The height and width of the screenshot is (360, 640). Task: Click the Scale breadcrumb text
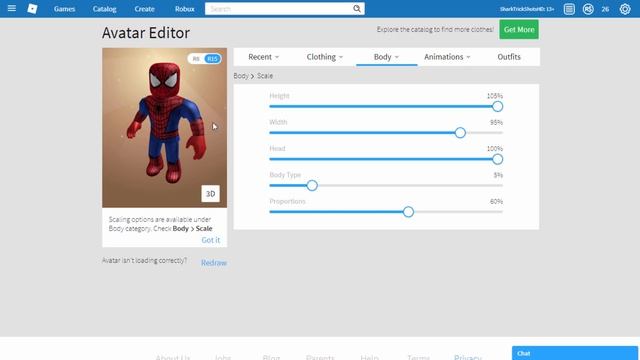point(265,76)
